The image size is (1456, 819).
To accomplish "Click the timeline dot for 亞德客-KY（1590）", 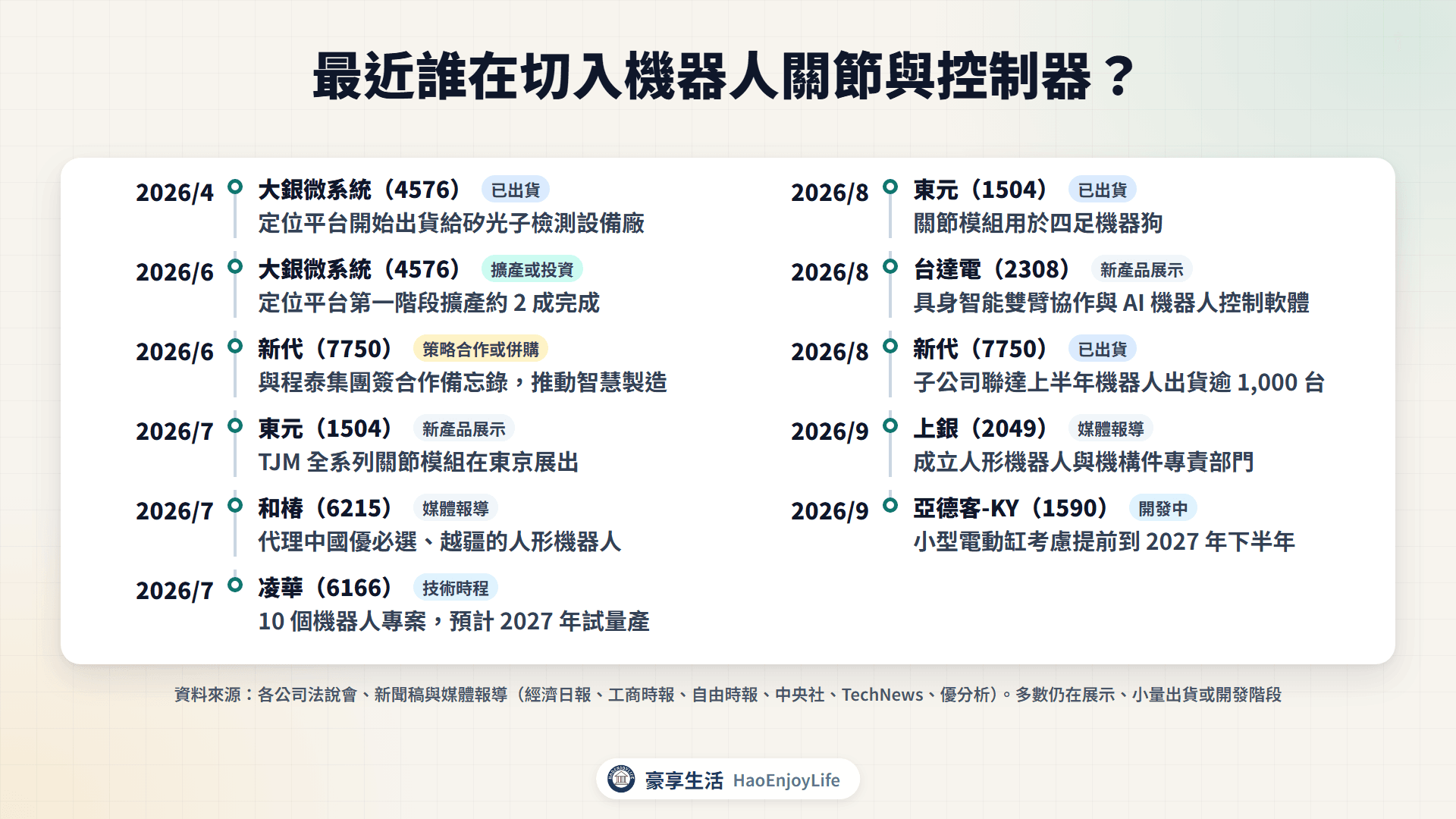I will tap(890, 505).
